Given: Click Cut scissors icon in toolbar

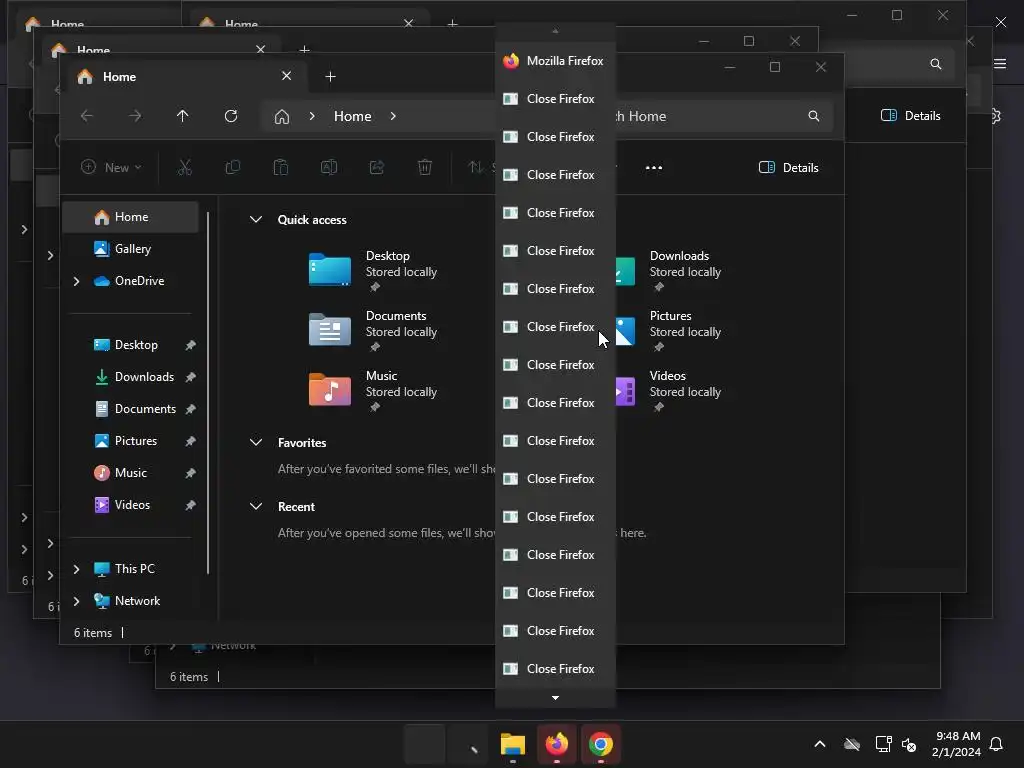Looking at the screenshot, I should (x=185, y=168).
